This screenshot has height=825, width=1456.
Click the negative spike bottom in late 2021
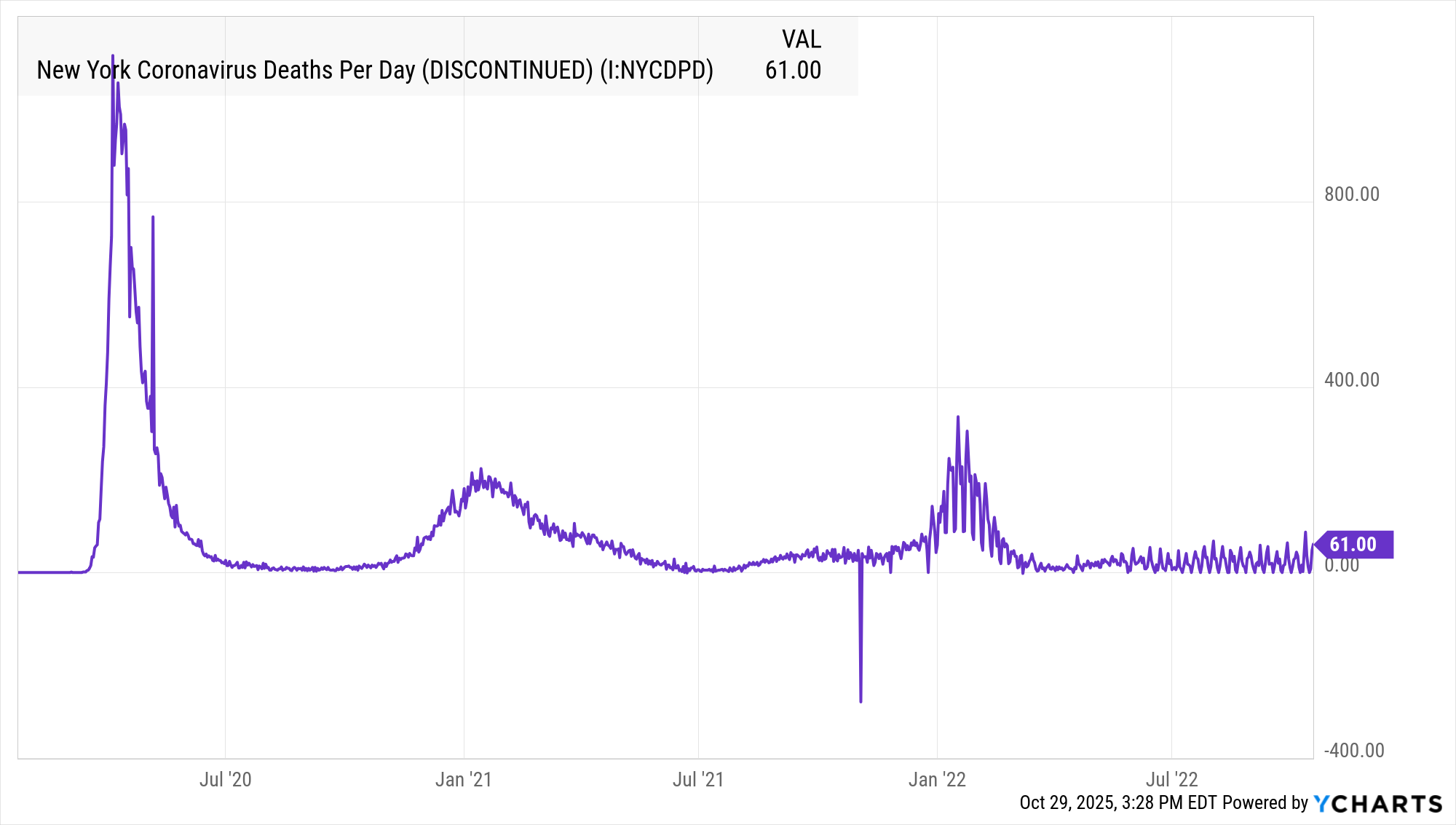(x=860, y=700)
